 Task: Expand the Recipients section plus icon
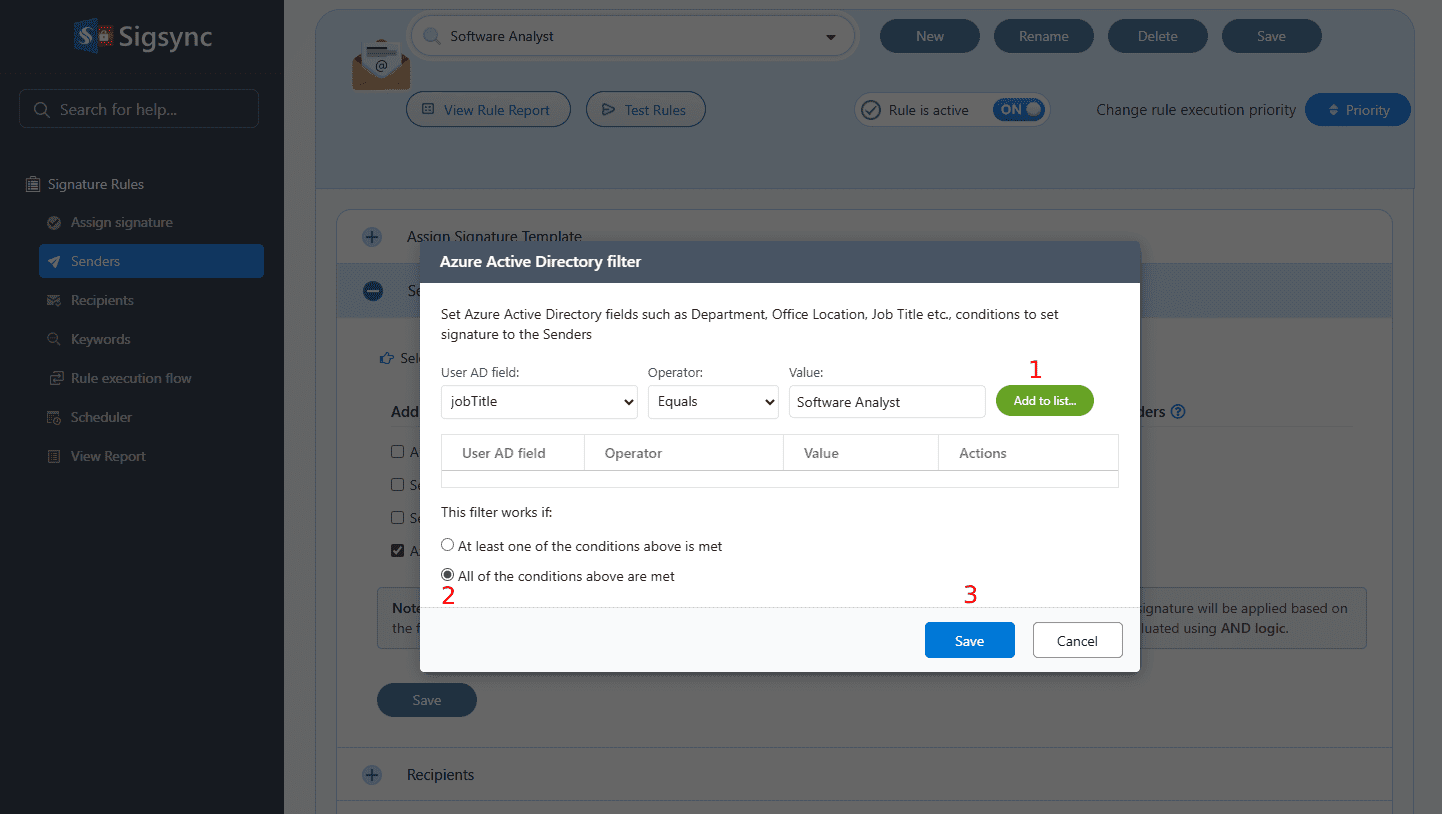(x=372, y=775)
